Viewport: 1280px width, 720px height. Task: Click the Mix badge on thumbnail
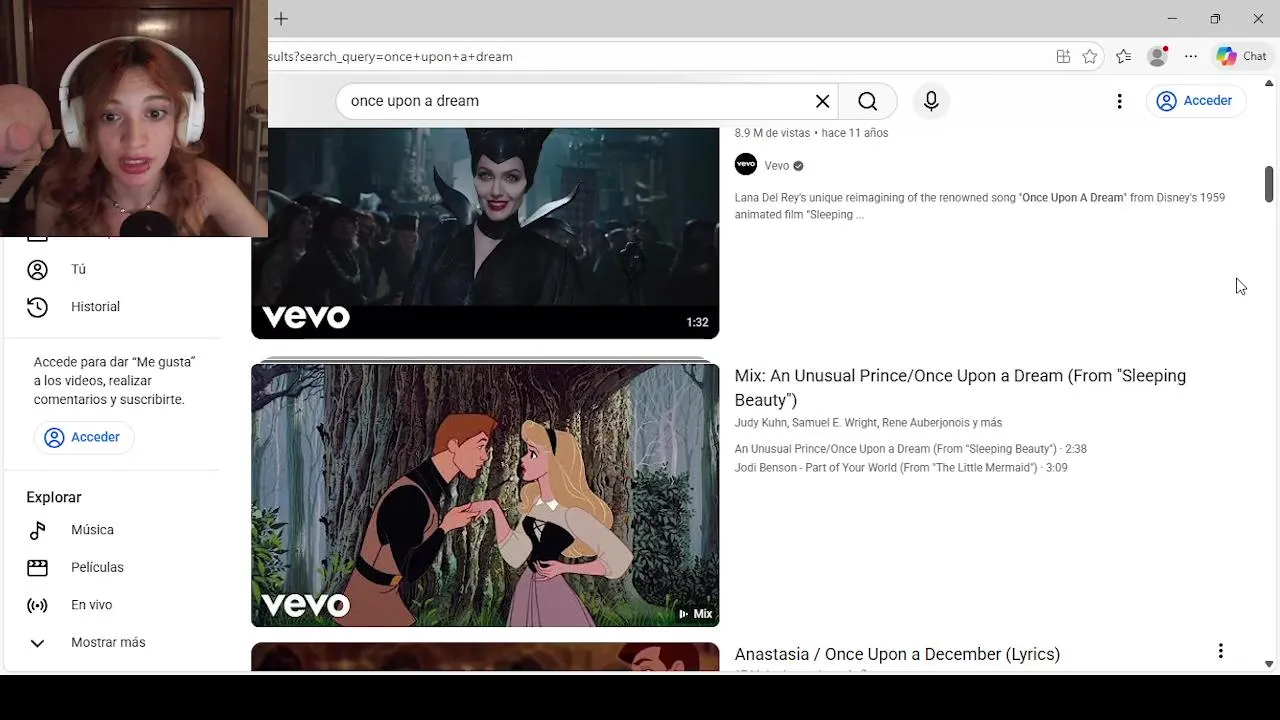pos(695,614)
